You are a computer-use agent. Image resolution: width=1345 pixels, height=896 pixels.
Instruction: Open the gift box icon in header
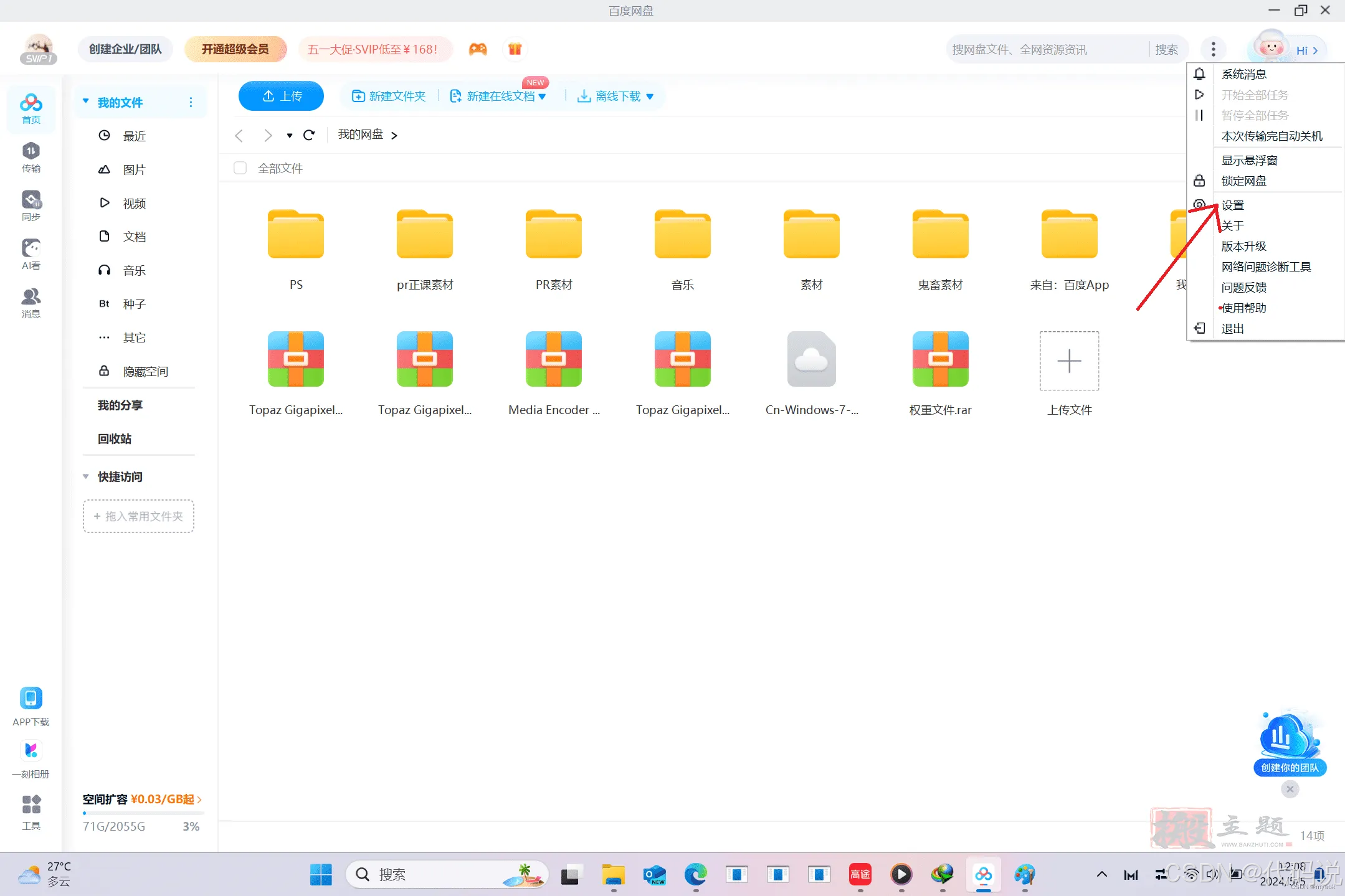[x=515, y=49]
